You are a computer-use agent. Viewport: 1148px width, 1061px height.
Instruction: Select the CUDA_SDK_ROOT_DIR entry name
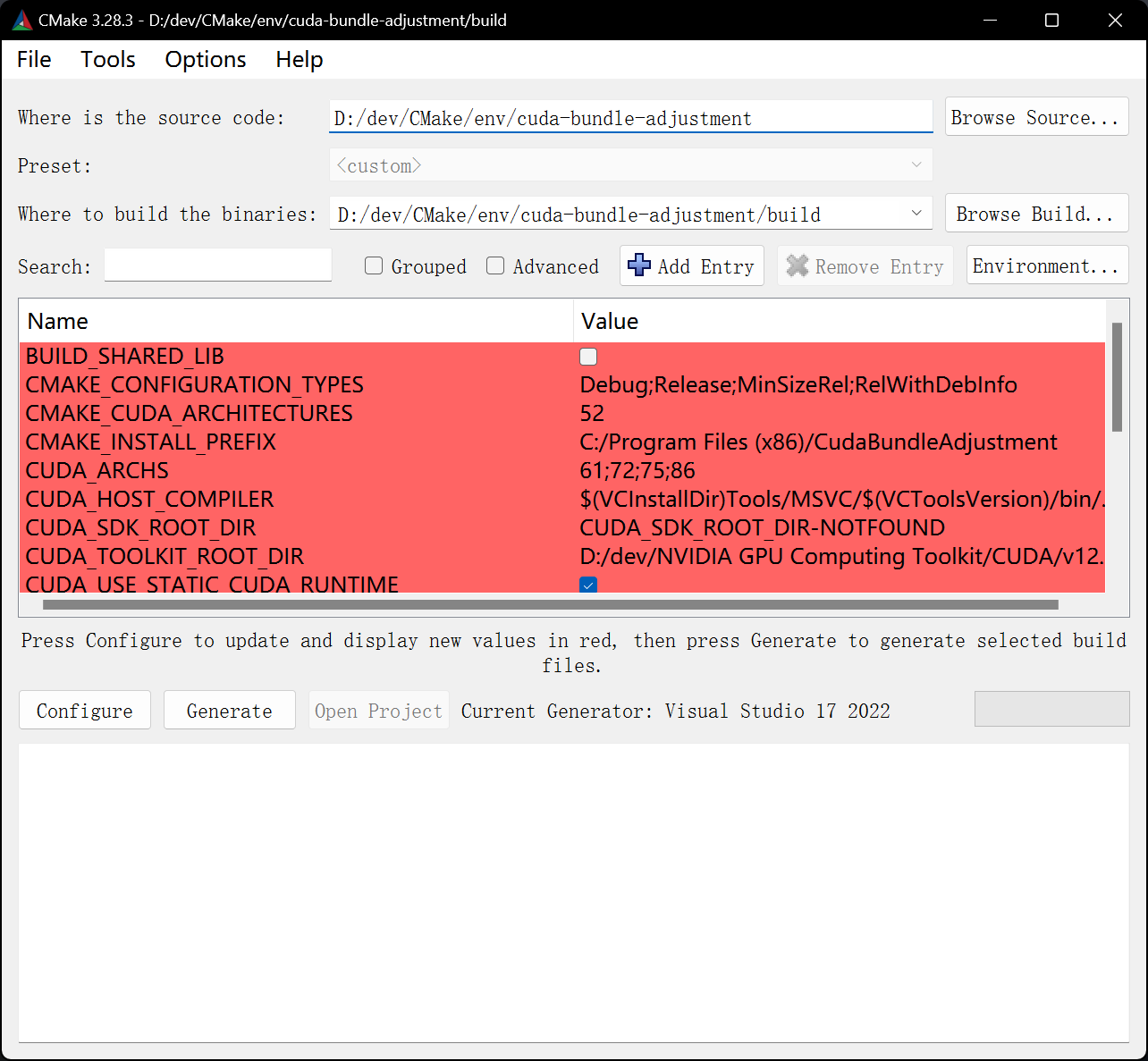tap(141, 528)
